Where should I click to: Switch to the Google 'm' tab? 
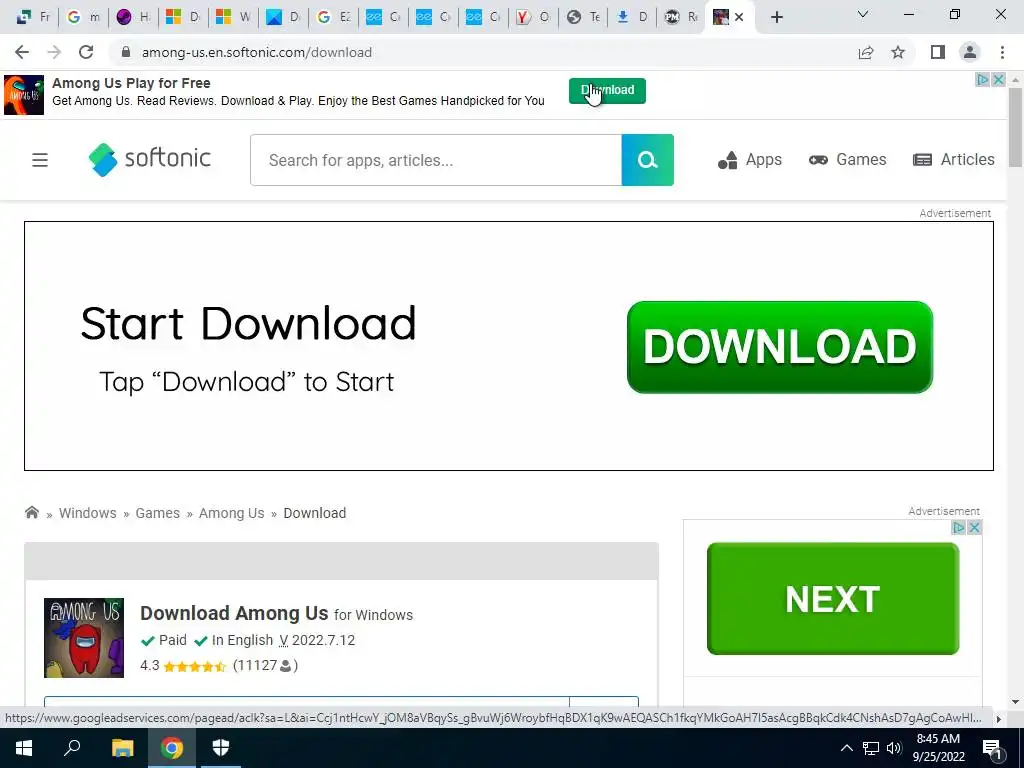[84, 17]
